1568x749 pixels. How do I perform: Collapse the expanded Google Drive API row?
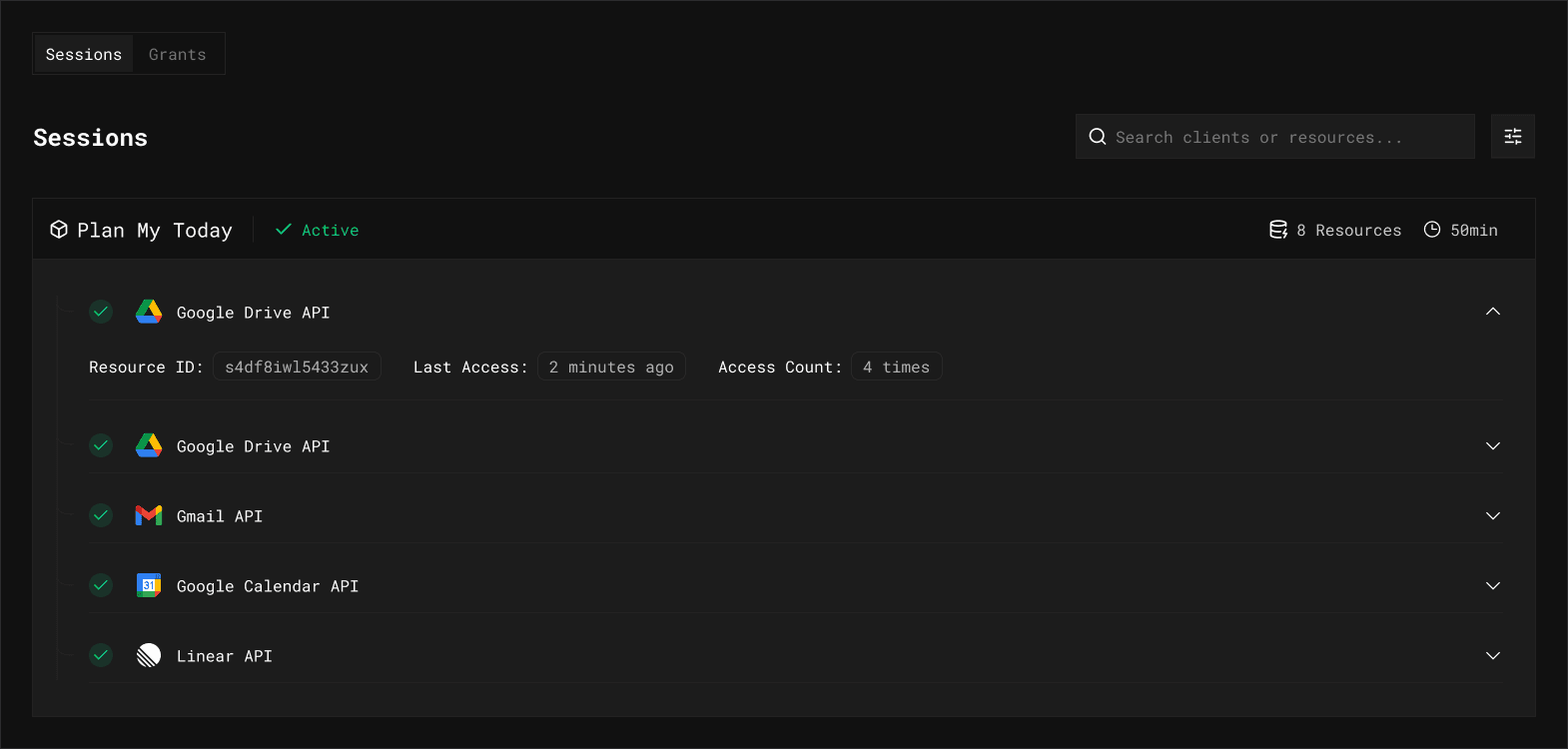[x=1492, y=312]
